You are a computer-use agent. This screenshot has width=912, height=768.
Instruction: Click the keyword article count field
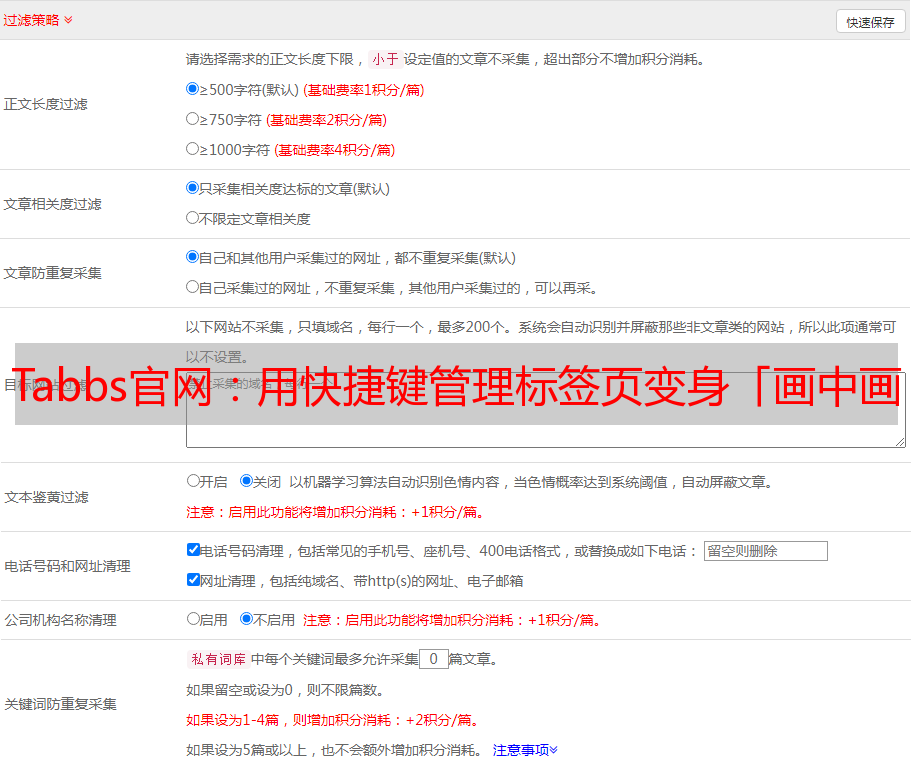tap(433, 659)
